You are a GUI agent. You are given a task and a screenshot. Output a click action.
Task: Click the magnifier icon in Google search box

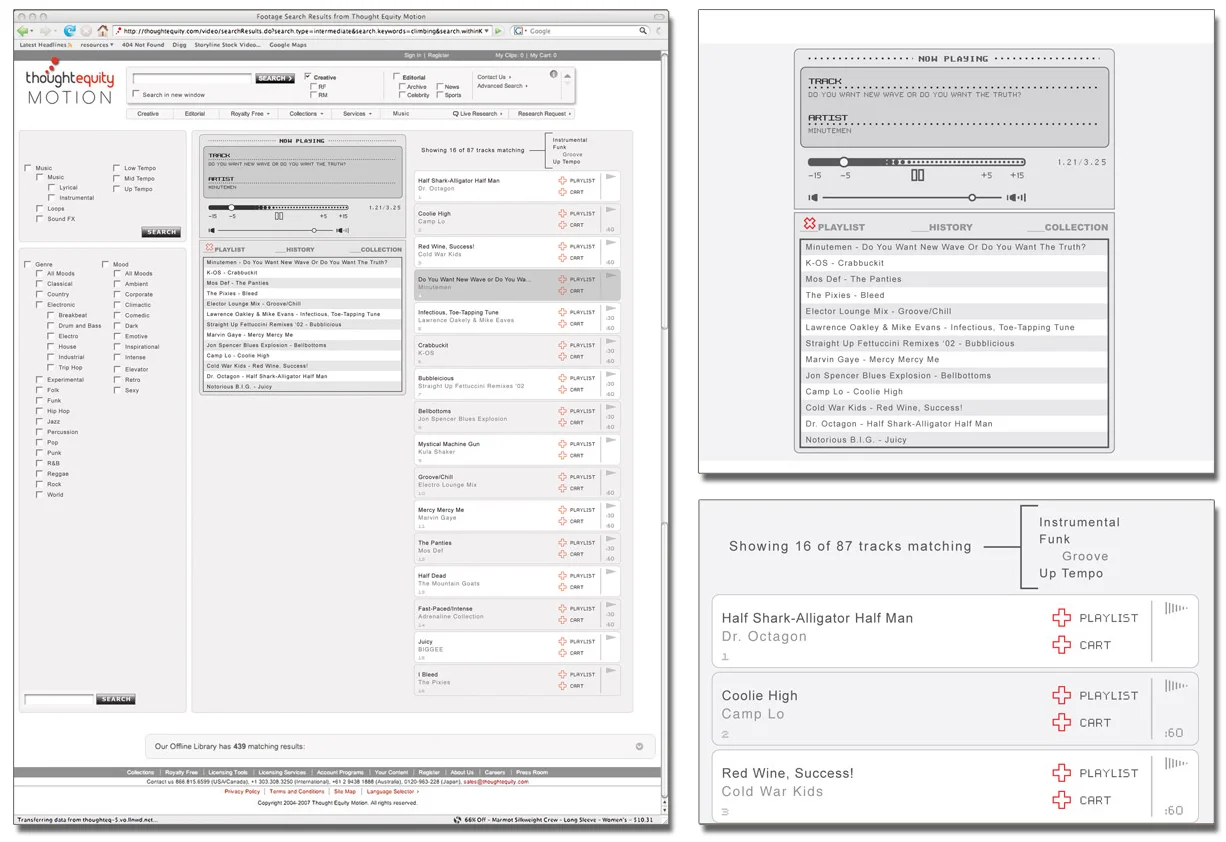click(643, 31)
